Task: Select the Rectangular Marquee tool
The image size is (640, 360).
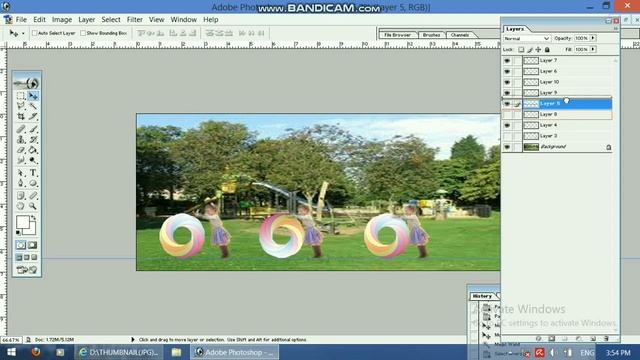Action: coord(21,96)
